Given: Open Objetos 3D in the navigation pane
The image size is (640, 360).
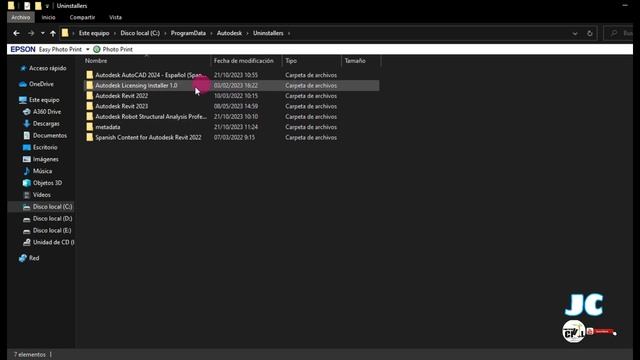Looking at the screenshot, I should 47,183.
